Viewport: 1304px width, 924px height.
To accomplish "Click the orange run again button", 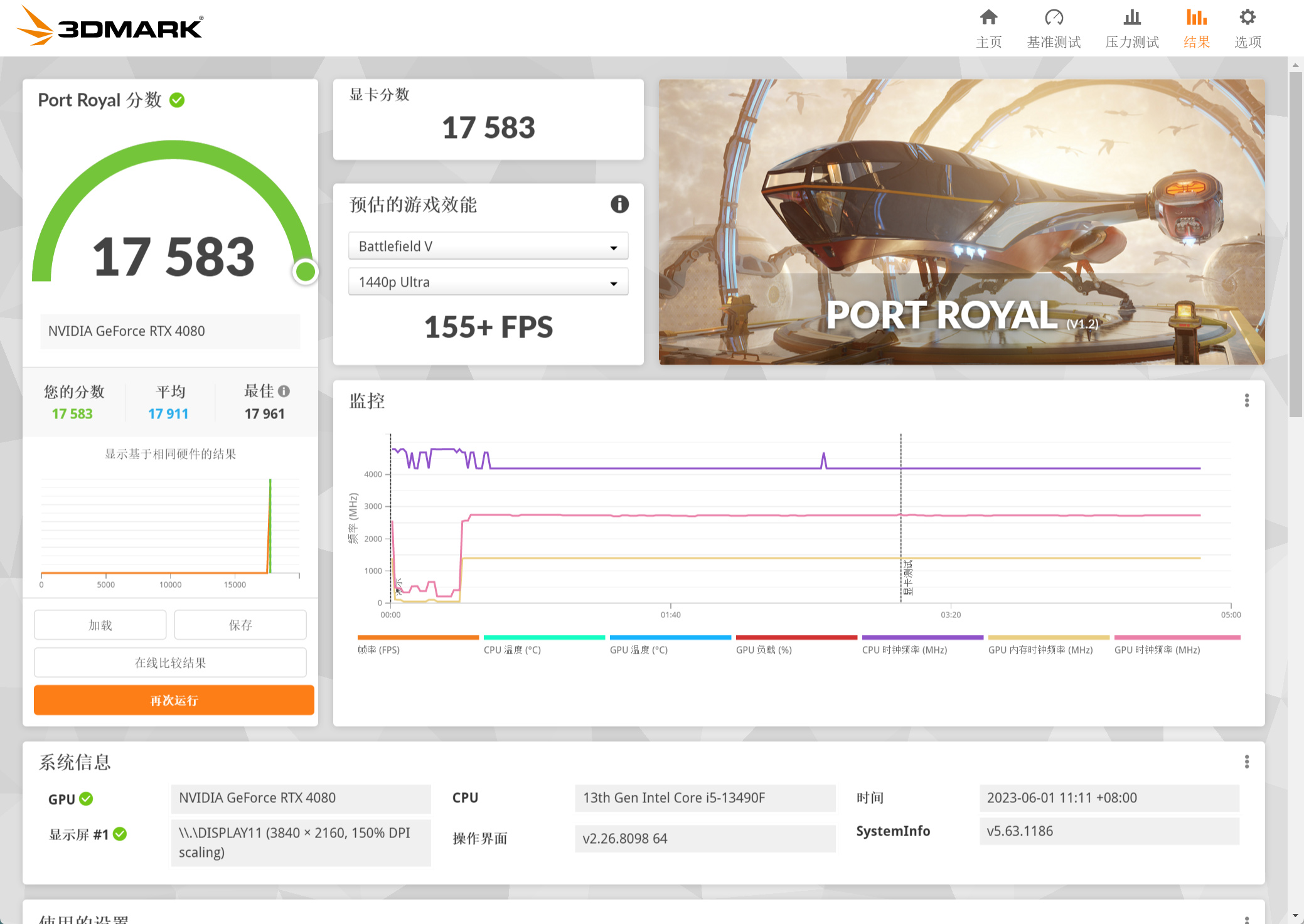I will (x=174, y=700).
